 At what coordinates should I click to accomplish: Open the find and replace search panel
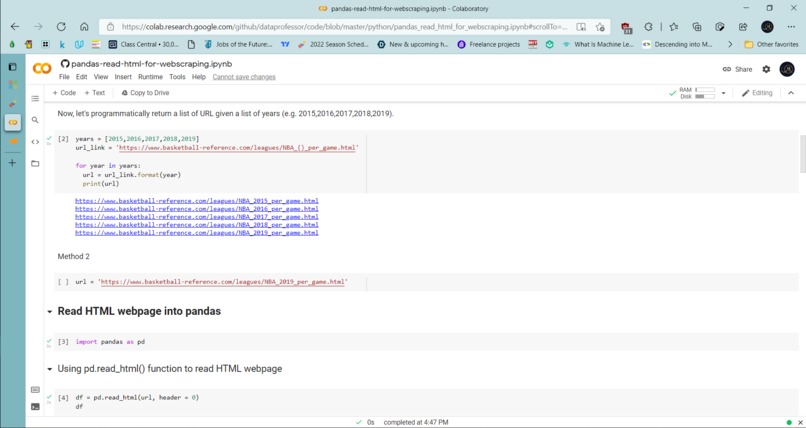click(x=35, y=120)
